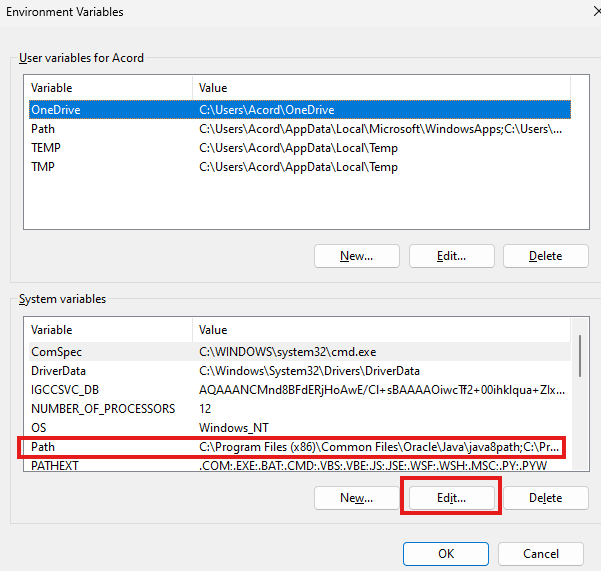Image resolution: width=601 pixels, height=571 pixels.
Task: Click Delete button under System variables
Action: tap(545, 497)
